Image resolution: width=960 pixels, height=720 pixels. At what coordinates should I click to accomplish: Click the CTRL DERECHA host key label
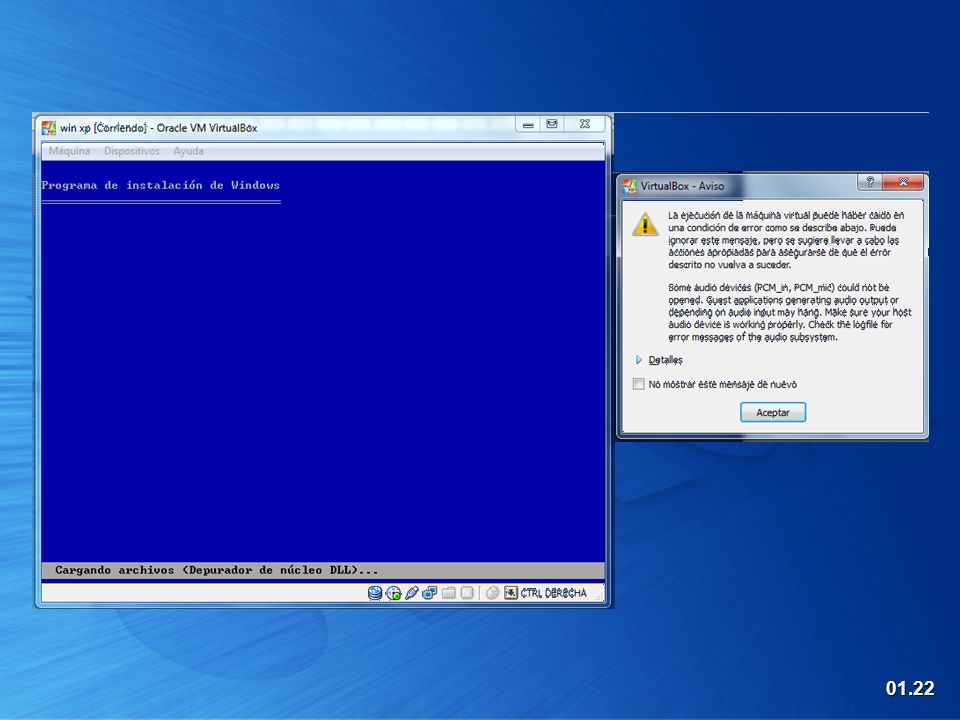[x=553, y=593]
